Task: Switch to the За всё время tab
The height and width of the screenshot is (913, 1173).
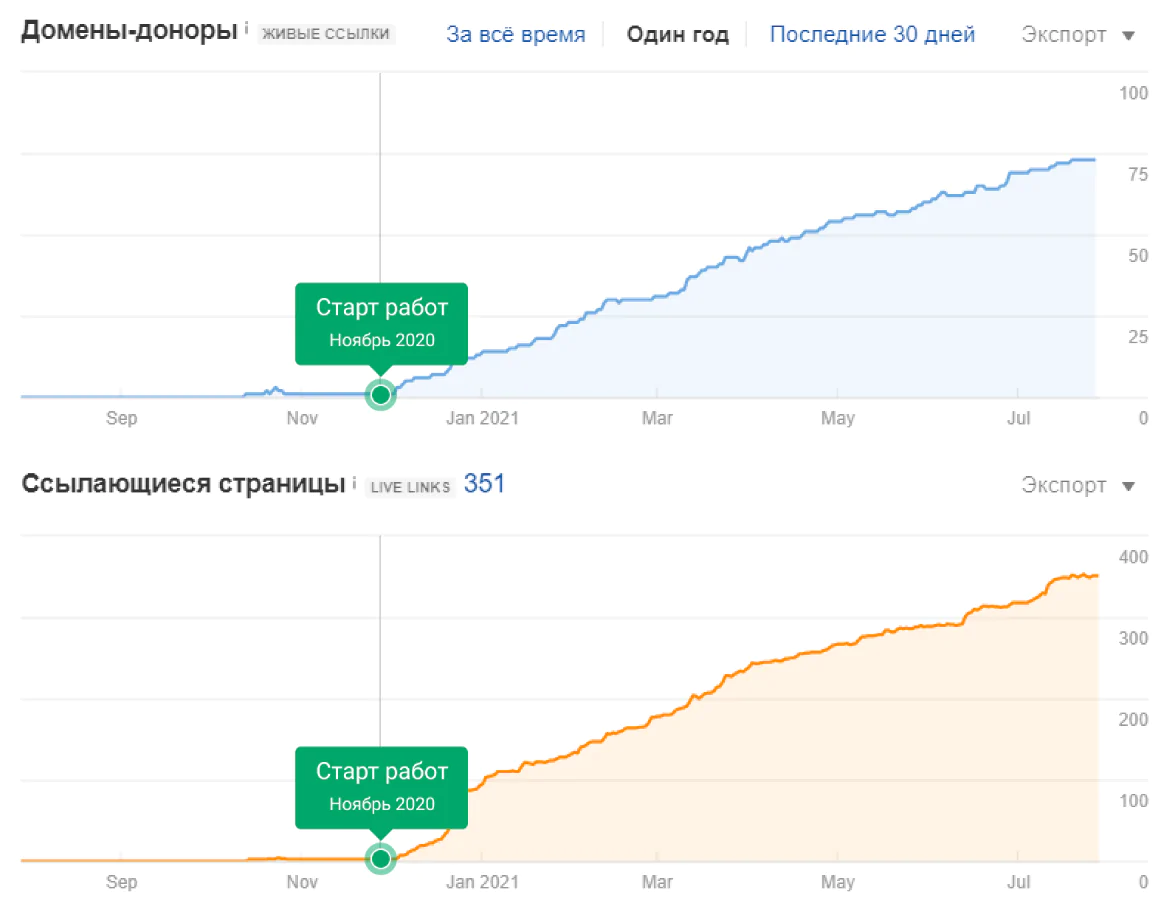Action: click(x=515, y=35)
